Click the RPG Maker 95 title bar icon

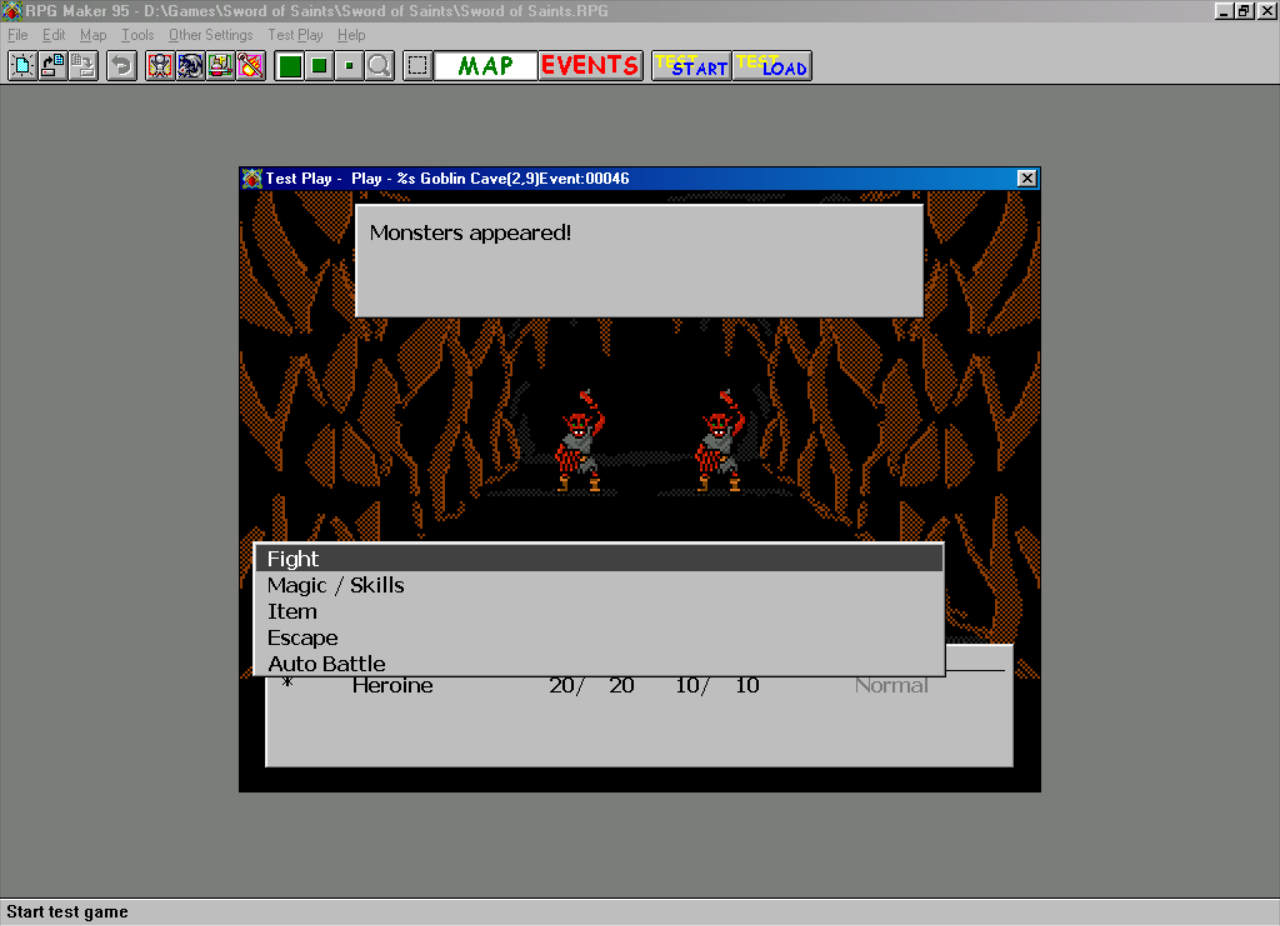point(11,11)
